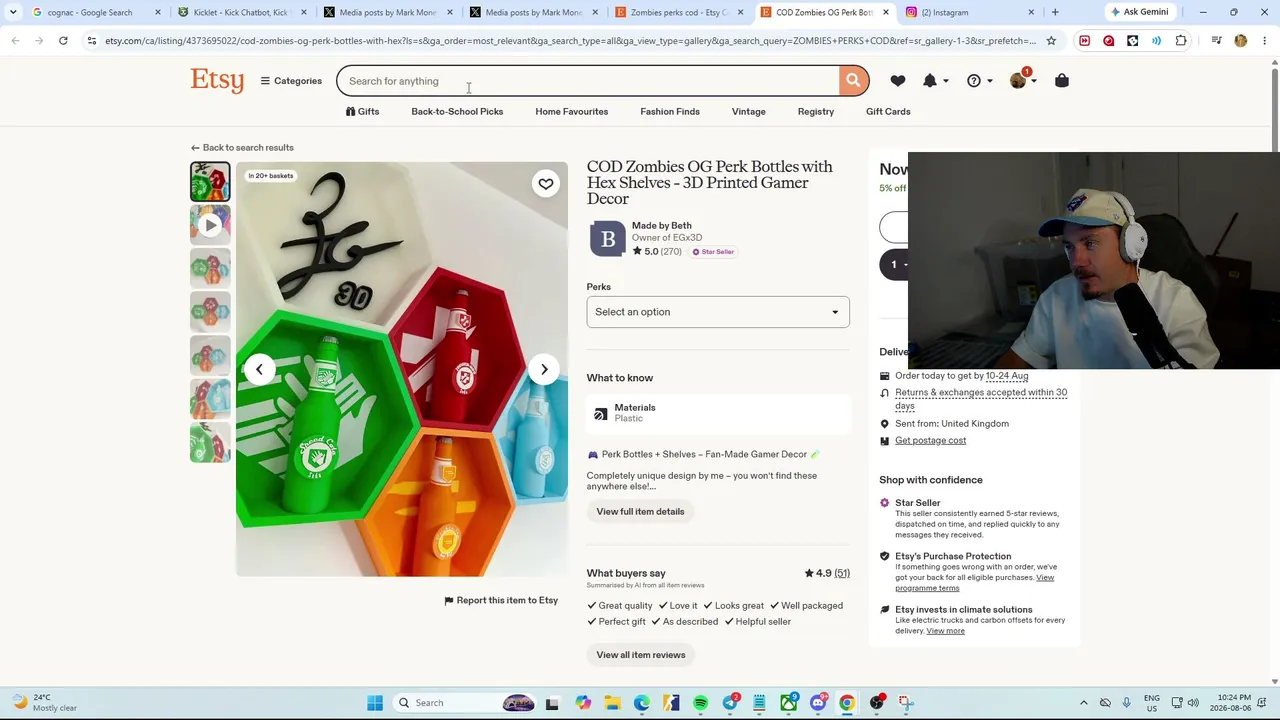This screenshot has height=720, width=1280.
Task: Open the Gifts menu item
Action: [362, 112]
